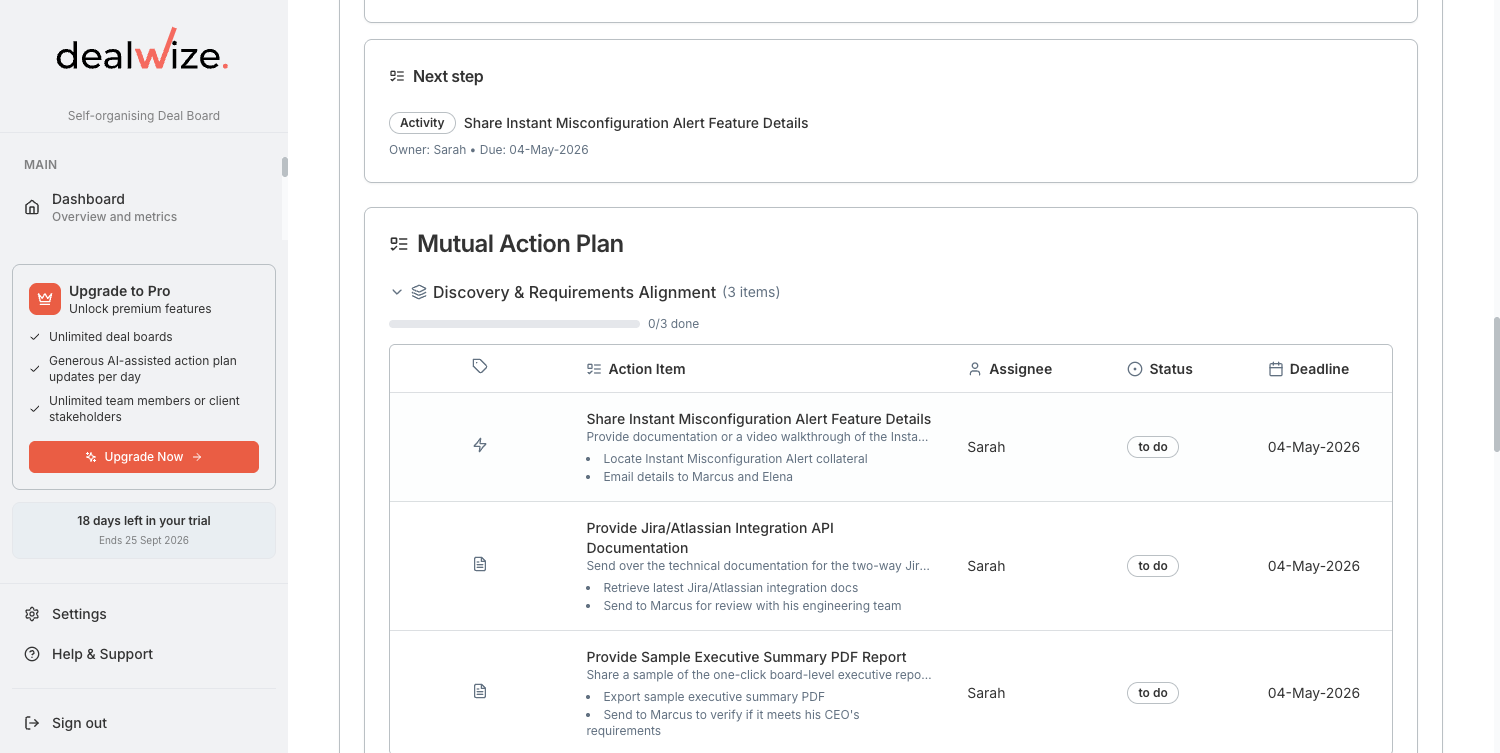Click 'Locate Instant Misconfiguration Alert collateral' subtask
This screenshot has width=1500, height=753.
[735, 459]
